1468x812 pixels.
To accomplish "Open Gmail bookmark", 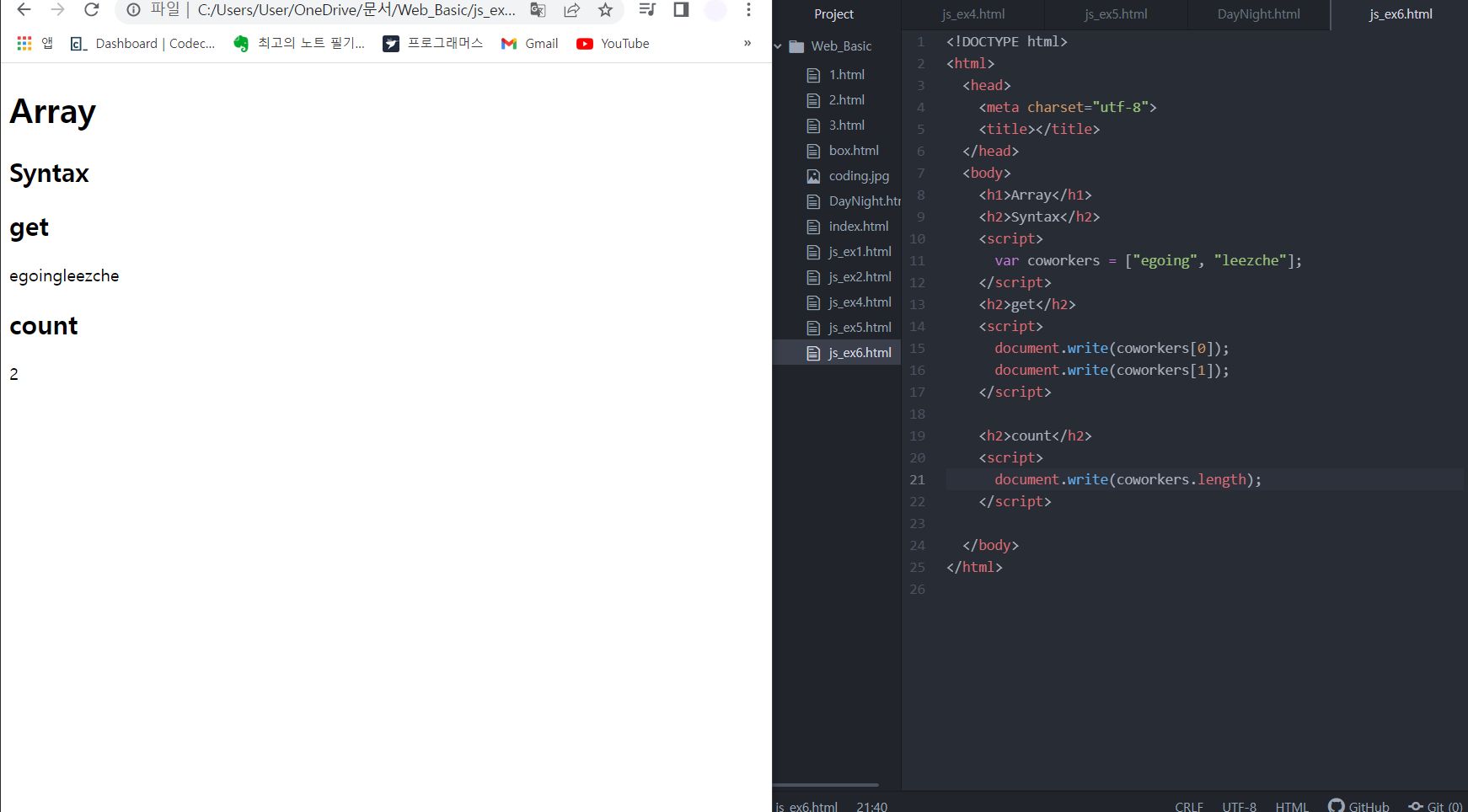I will coord(529,43).
